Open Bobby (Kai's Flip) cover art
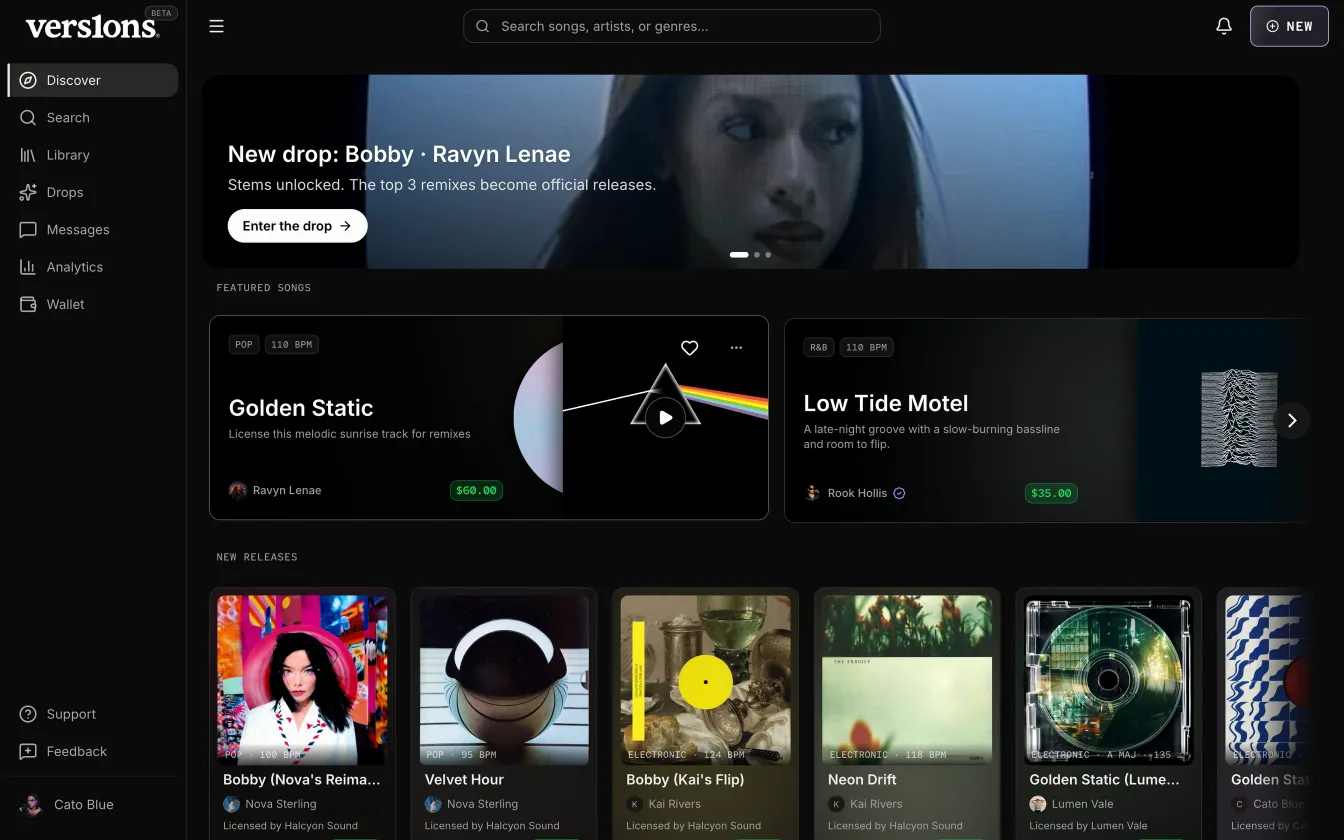 [x=705, y=680]
